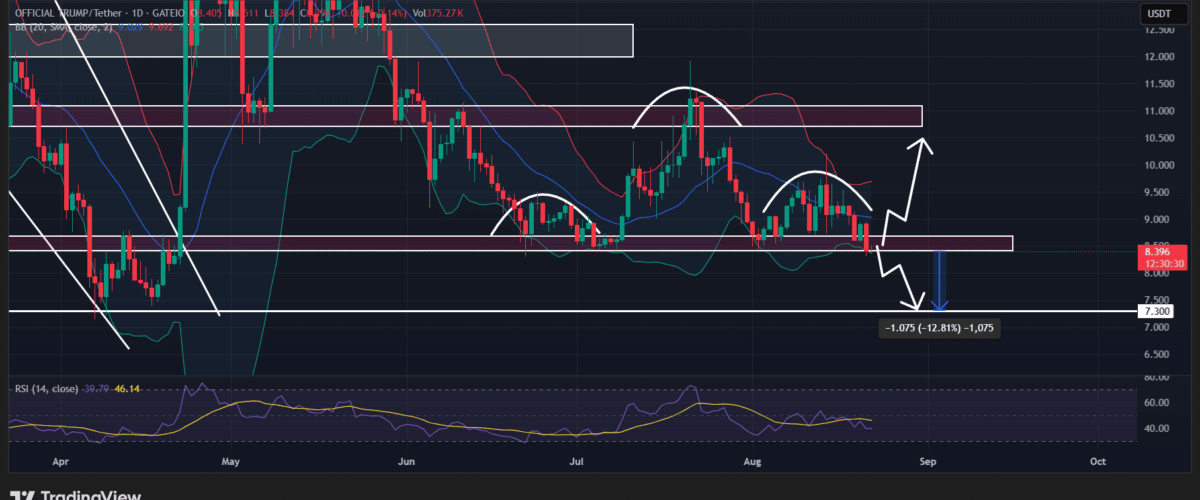This screenshot has height=500, width=1200.
Task: Select the blue price range measurement arrow
Action: tap(940, 280)
